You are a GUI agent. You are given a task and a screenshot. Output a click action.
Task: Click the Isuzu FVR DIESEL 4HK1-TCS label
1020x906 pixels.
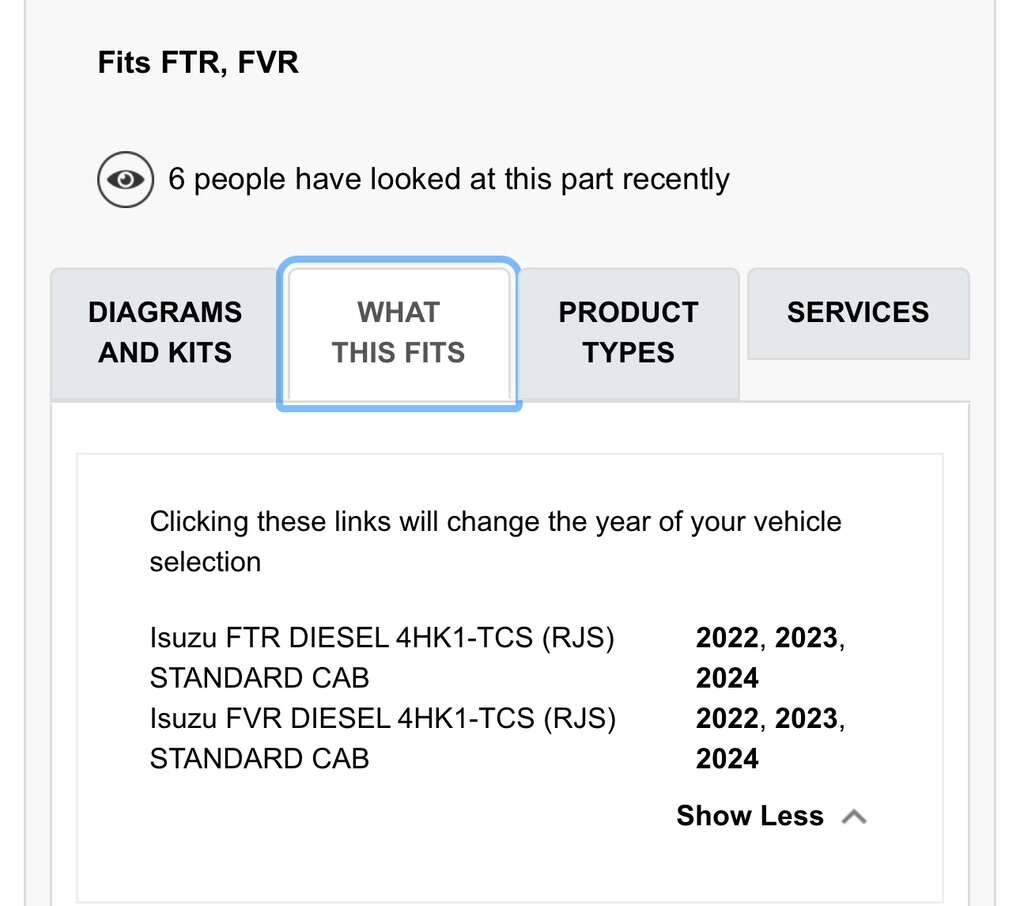pos(382,718)
